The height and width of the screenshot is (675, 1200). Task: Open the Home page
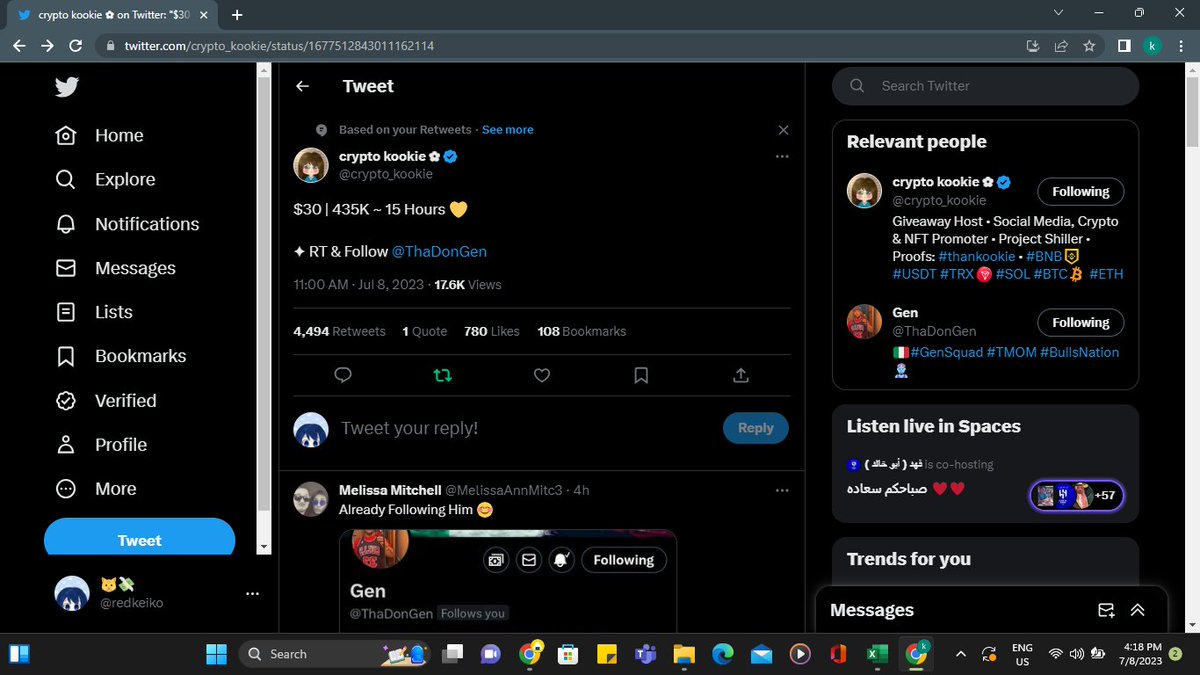tap(99, 135)
